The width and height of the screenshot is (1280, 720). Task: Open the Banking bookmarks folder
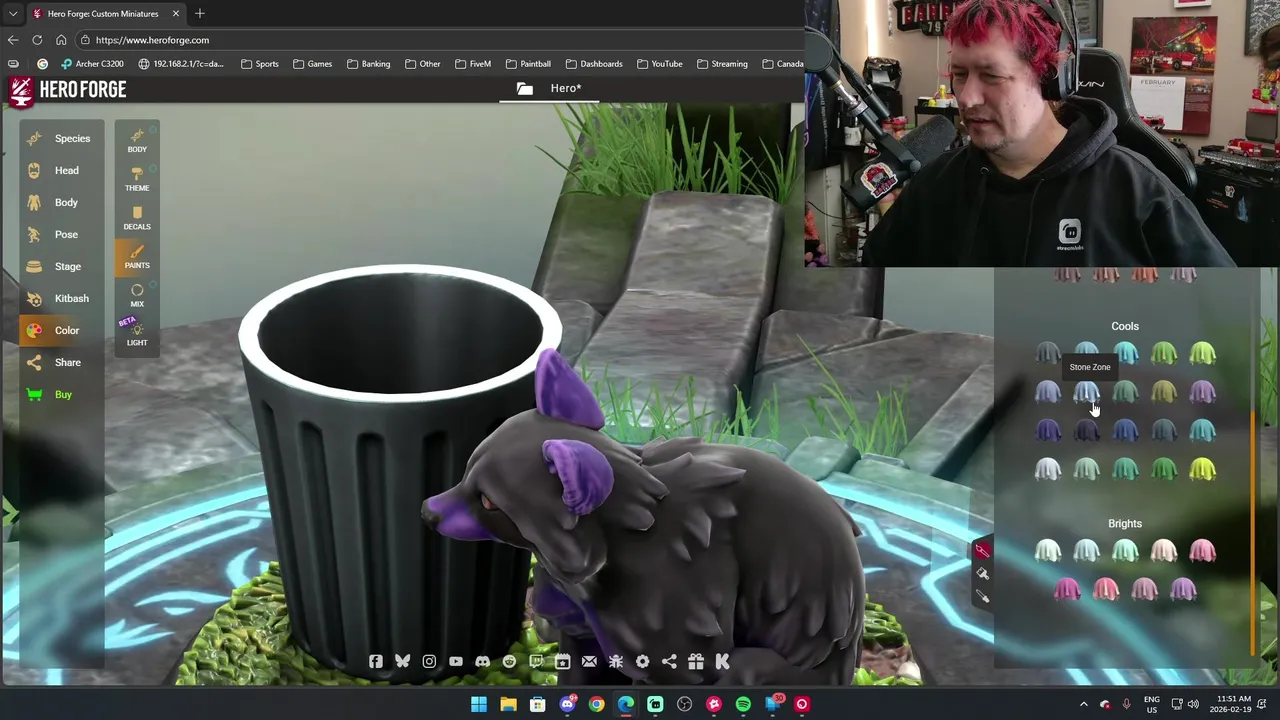[368, 64]
